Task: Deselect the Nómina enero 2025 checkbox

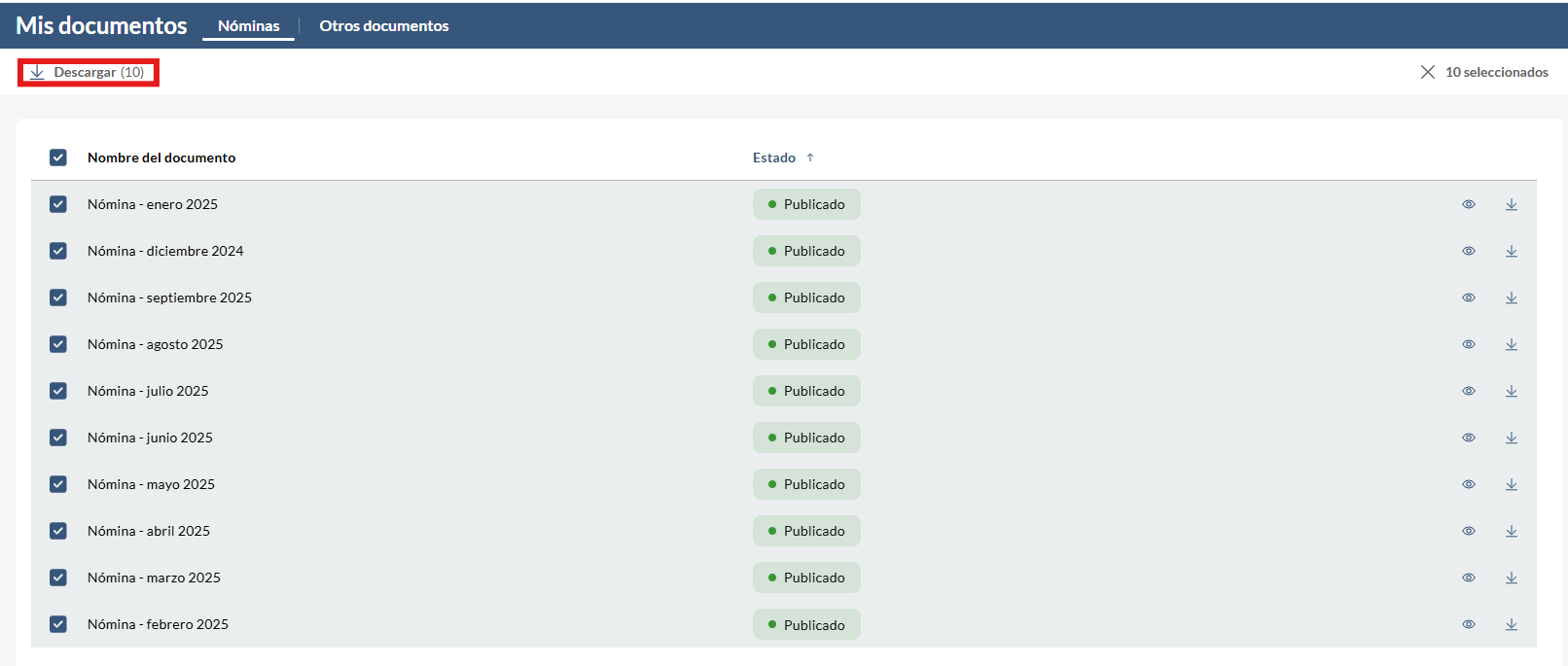Action: tap(58, 204)
